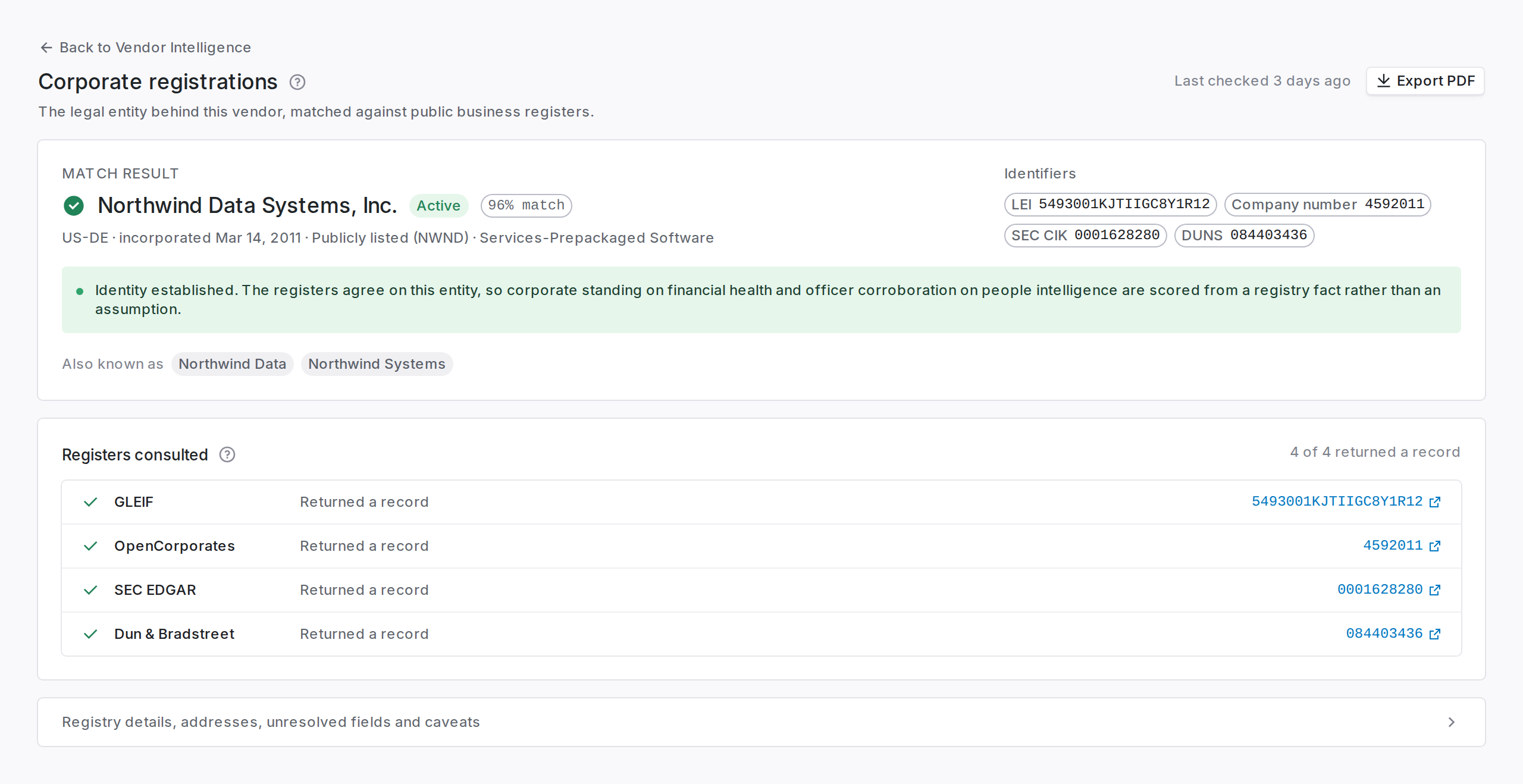Export the report as PDF
Image resolution: width=1523 pixels, height=784 pixels.
[x=1425, y=81]
